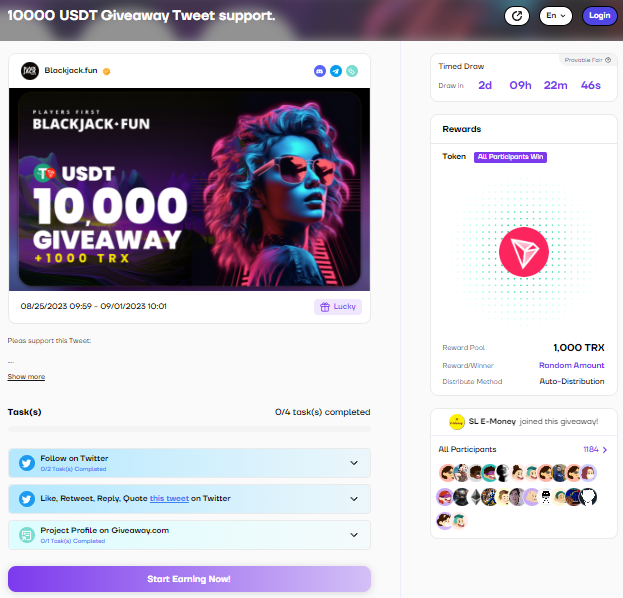Click the pixel robot participant avatar
This screenshot has width=623, height=598.
click(546, 497)
